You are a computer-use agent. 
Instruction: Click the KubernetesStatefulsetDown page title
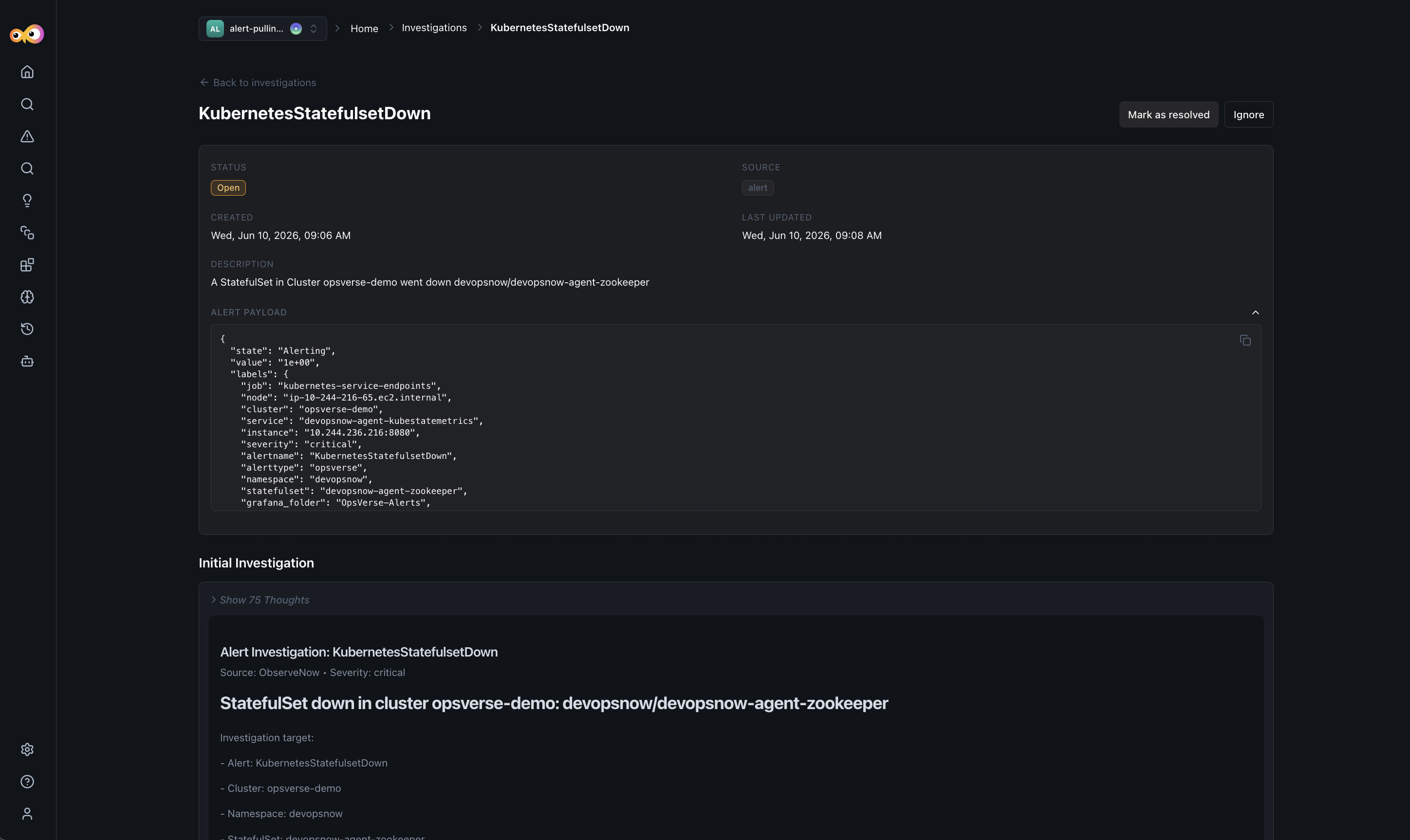point(314,113)
